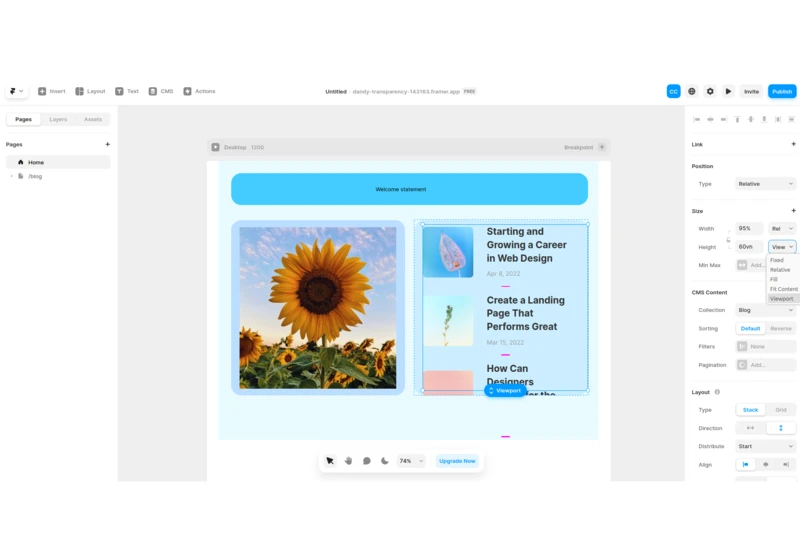800x560 pixels.
Task: Click align vertical center icon
Action: pyautogui.click(x=751, y=119)
